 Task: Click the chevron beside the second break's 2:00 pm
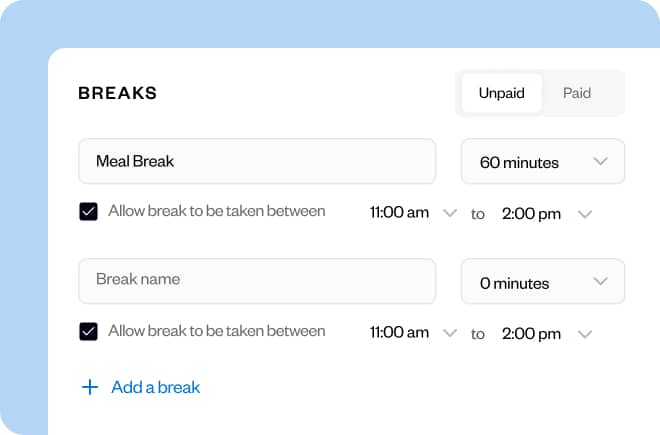(x=586, y=333)
